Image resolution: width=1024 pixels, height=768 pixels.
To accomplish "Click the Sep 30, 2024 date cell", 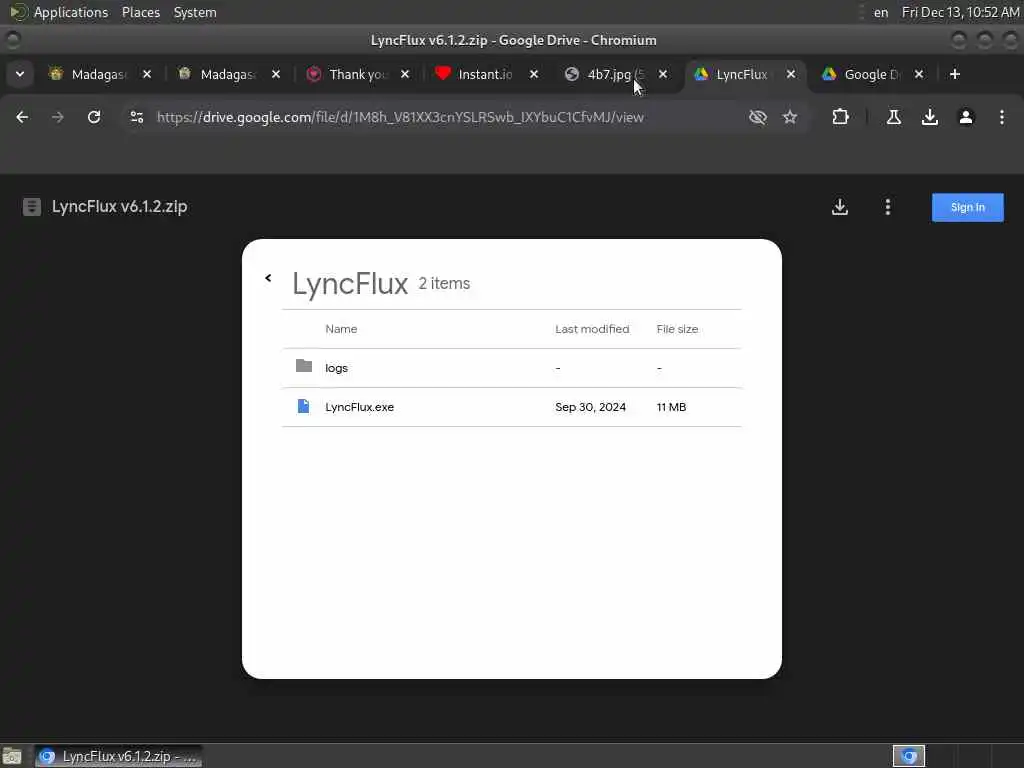I will pos(590,407).
